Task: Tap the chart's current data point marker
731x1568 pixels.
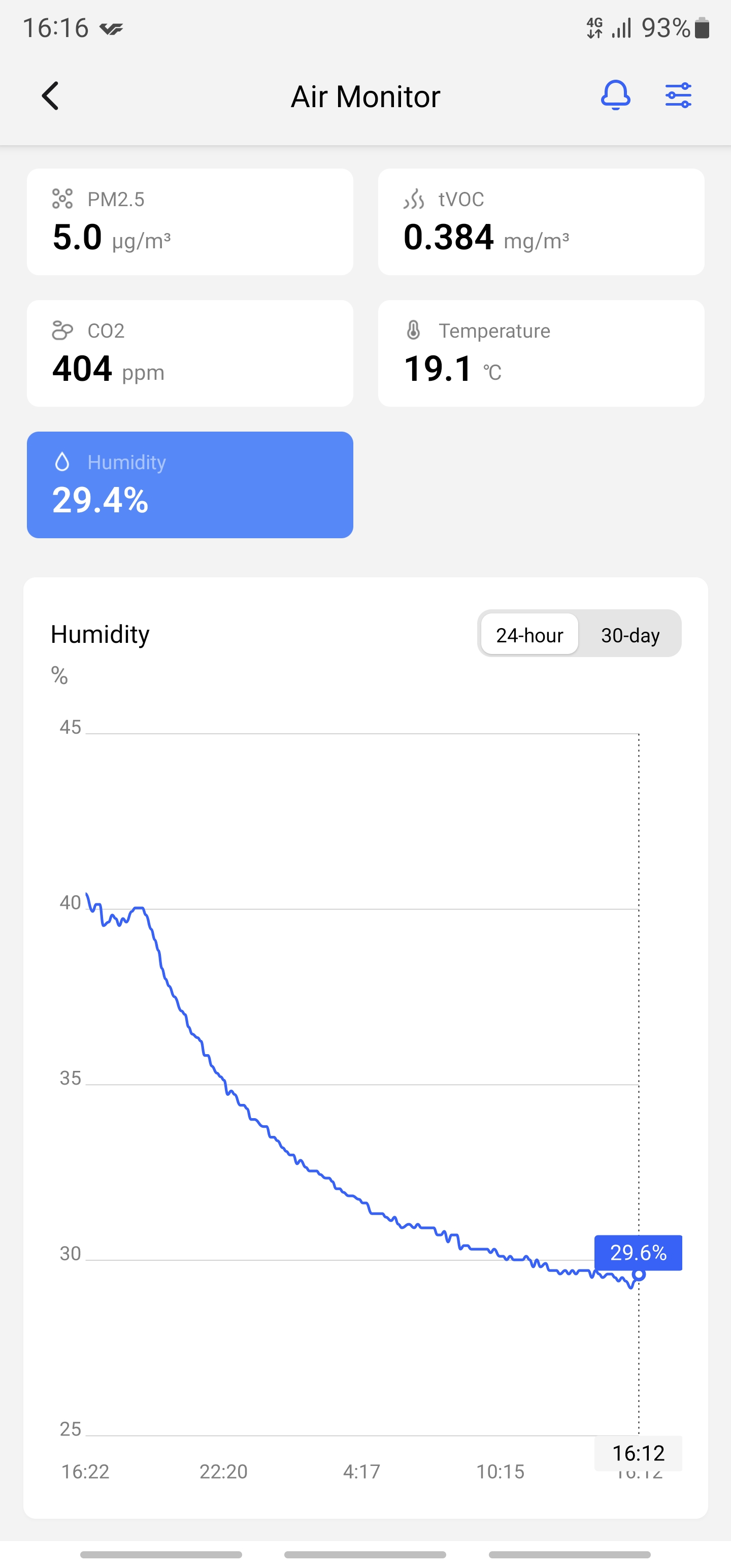Action: (x=639, y=1275)
